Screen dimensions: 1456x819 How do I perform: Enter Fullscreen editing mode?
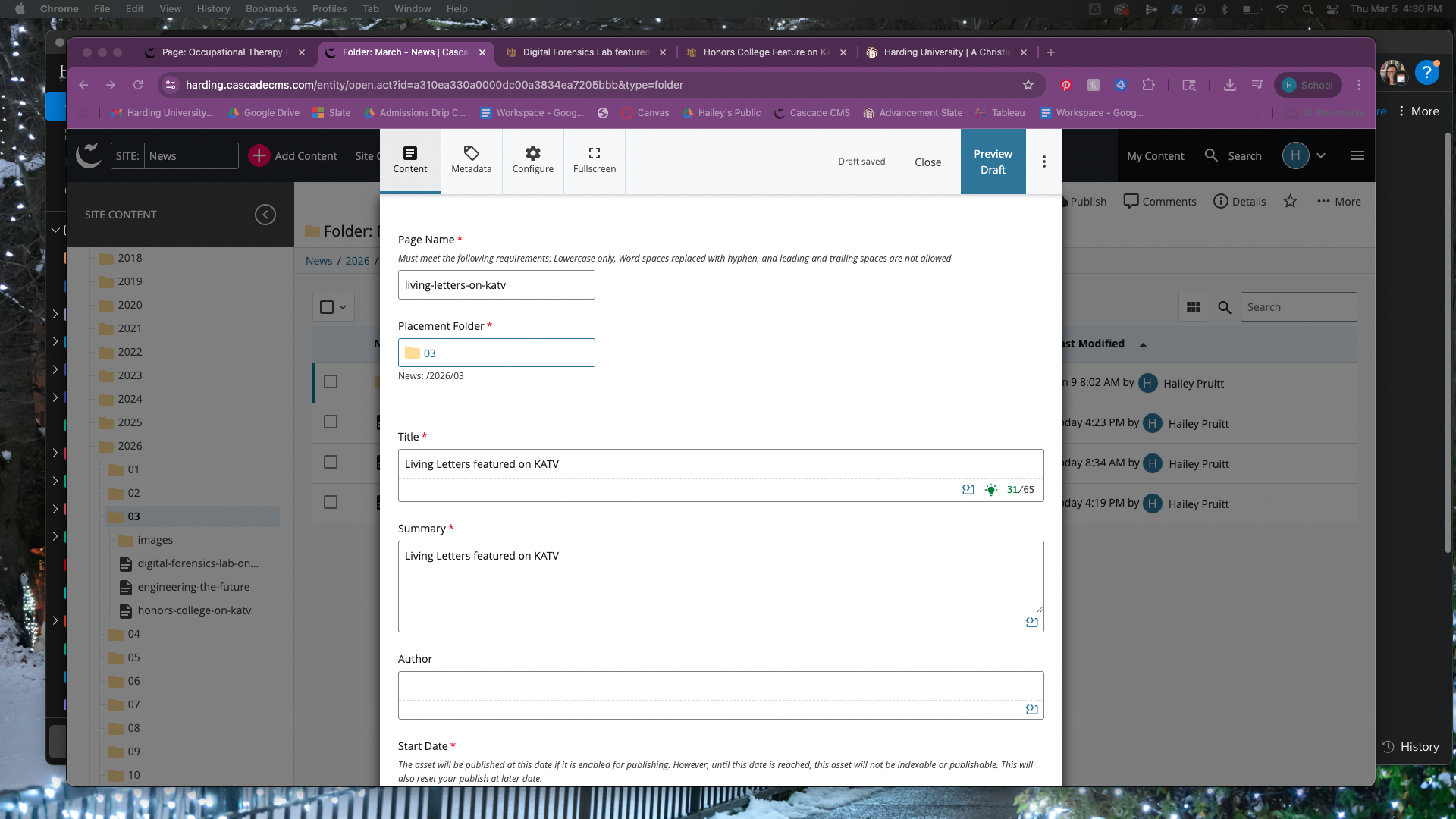click(x=594, y=160)
